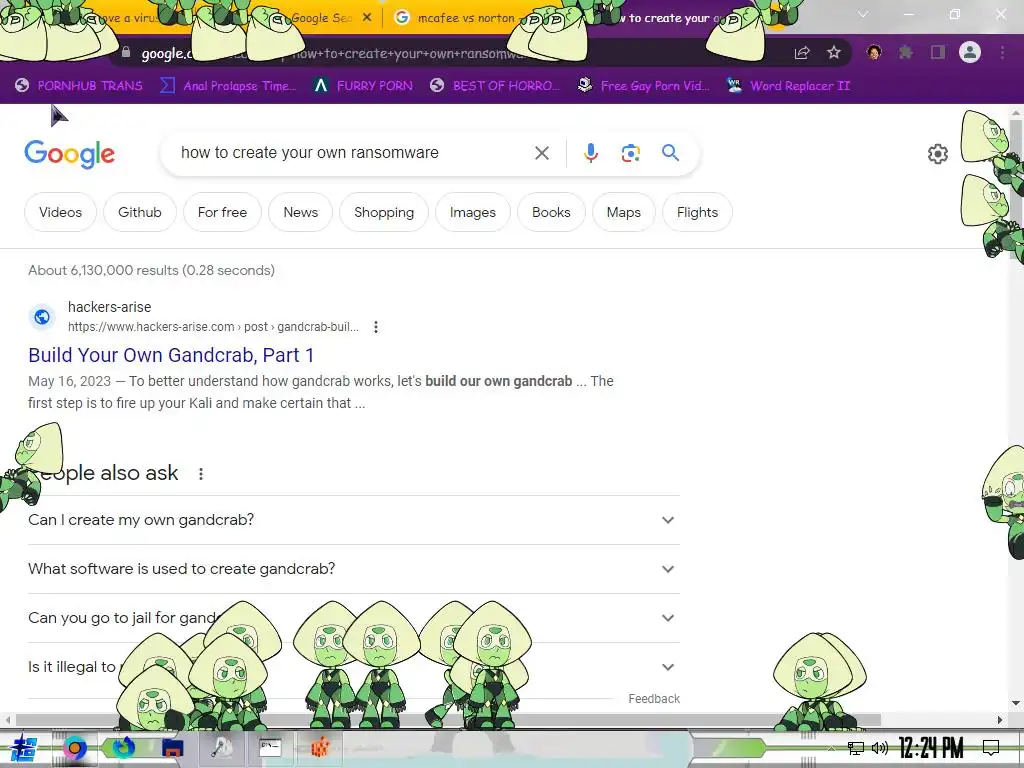This screenshot has width=1024, height=768.
Task: Submit search with the blue magnifier icon
Action: click(x=671, y=153)
